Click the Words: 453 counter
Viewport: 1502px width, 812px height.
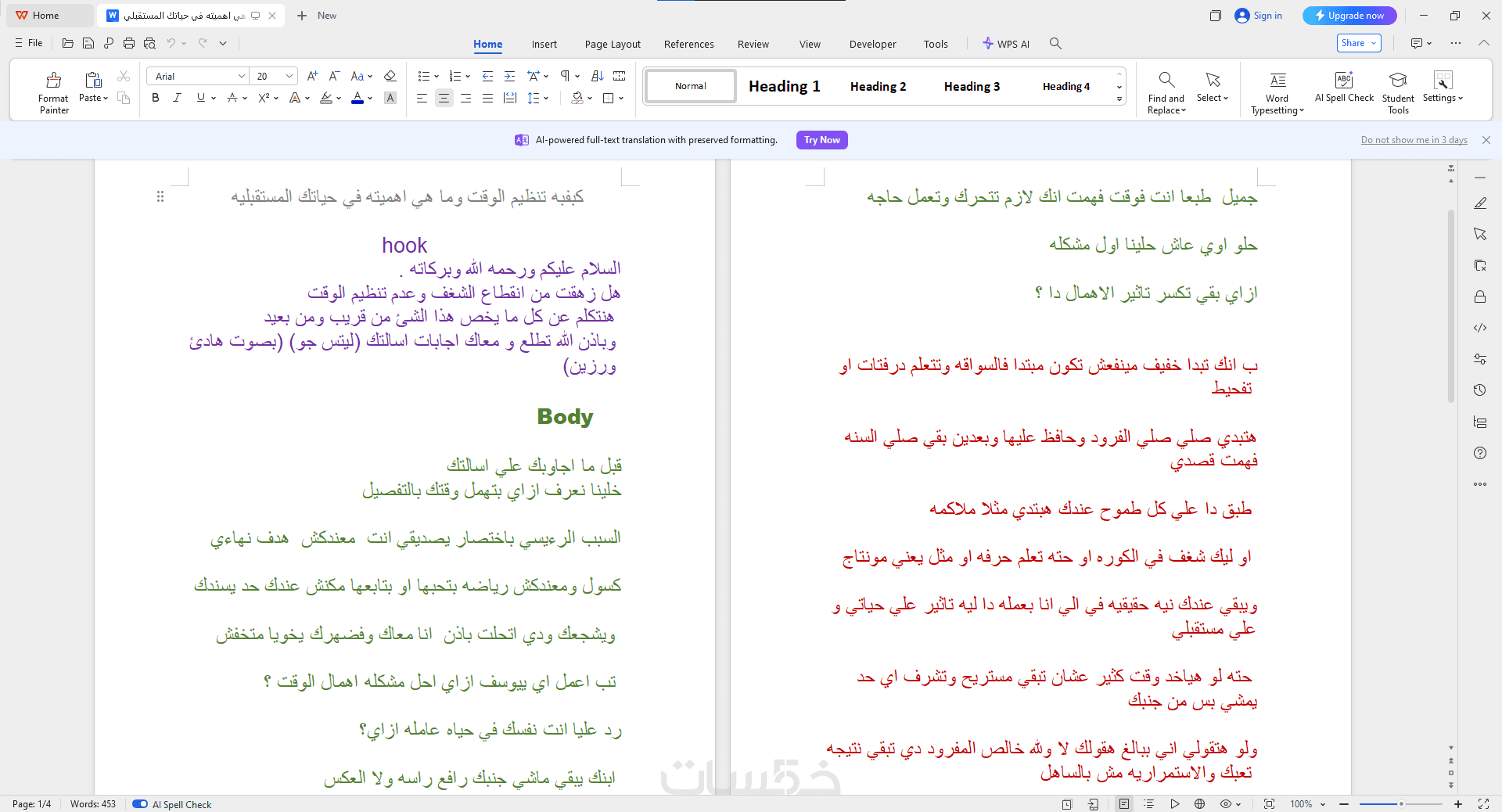[x=93, y=804]
